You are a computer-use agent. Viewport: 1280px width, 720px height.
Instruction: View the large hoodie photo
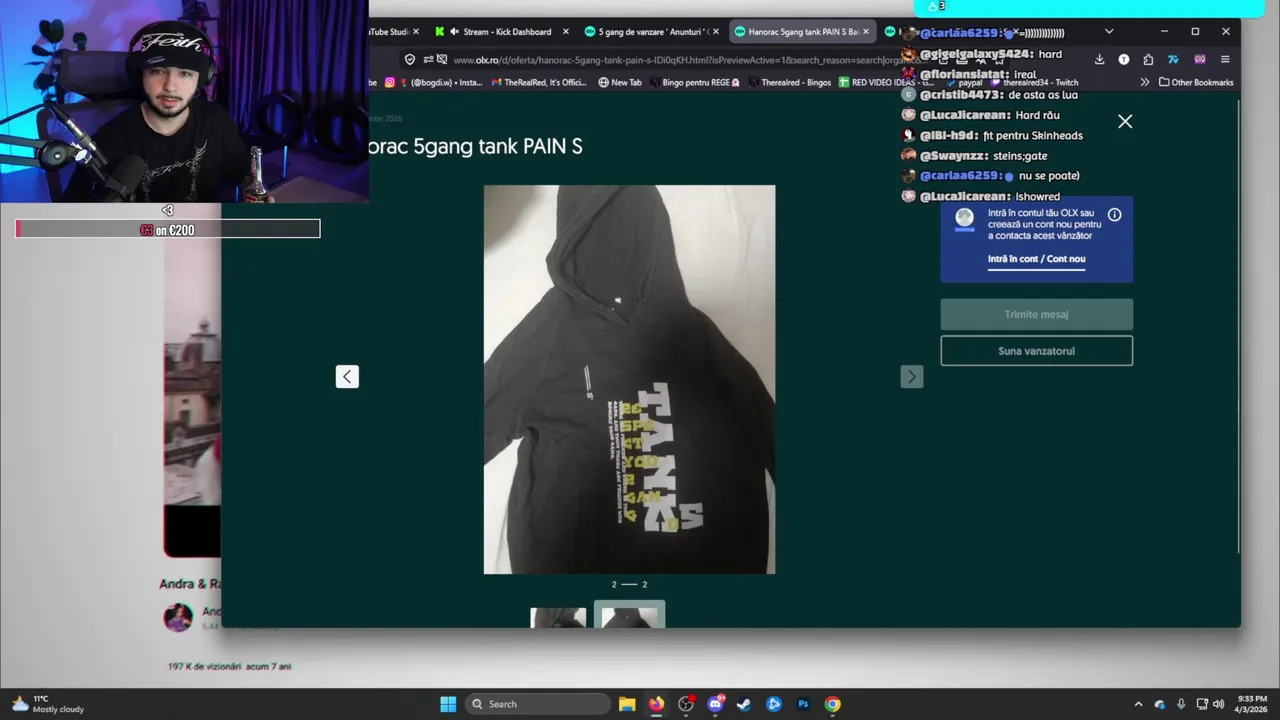pyautogui.click(x=629, y=379)
